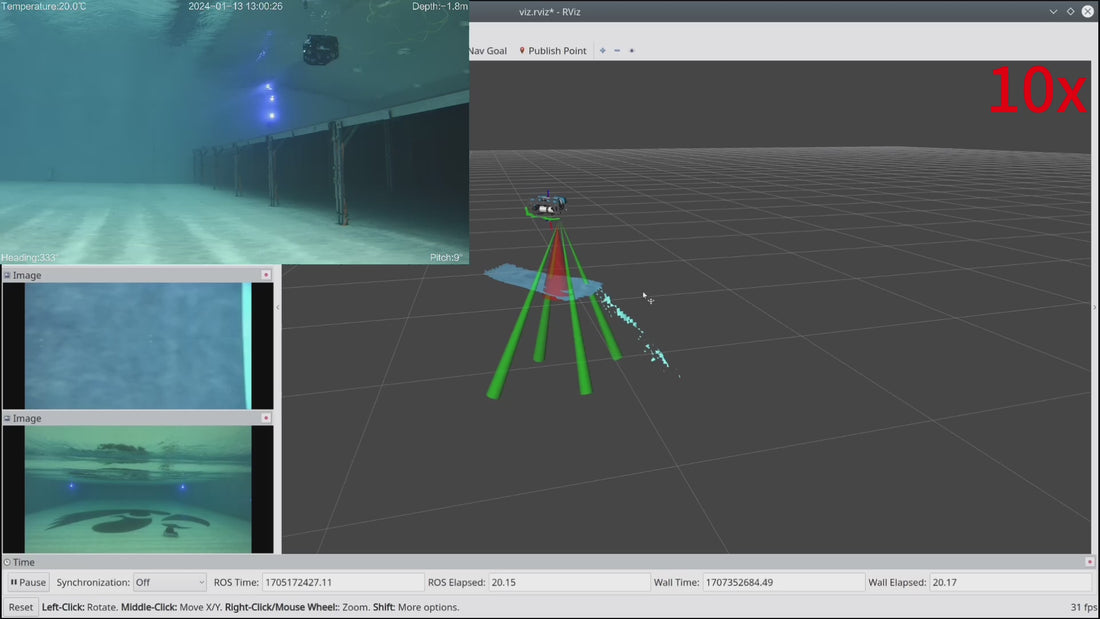Click the RViz window shade chevron

click(1053, 11)
